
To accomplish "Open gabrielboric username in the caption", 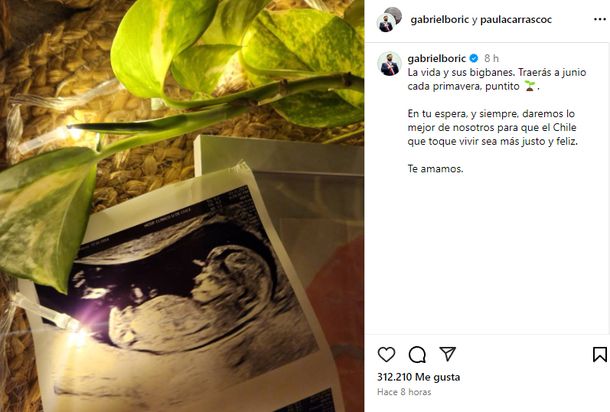I will [436, 58].
